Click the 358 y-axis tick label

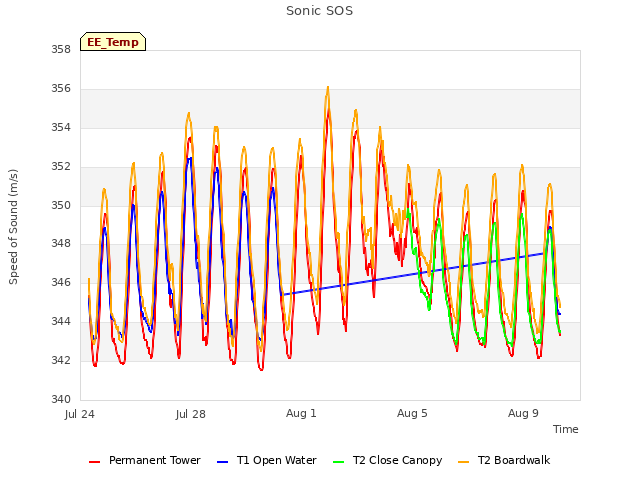61,49
